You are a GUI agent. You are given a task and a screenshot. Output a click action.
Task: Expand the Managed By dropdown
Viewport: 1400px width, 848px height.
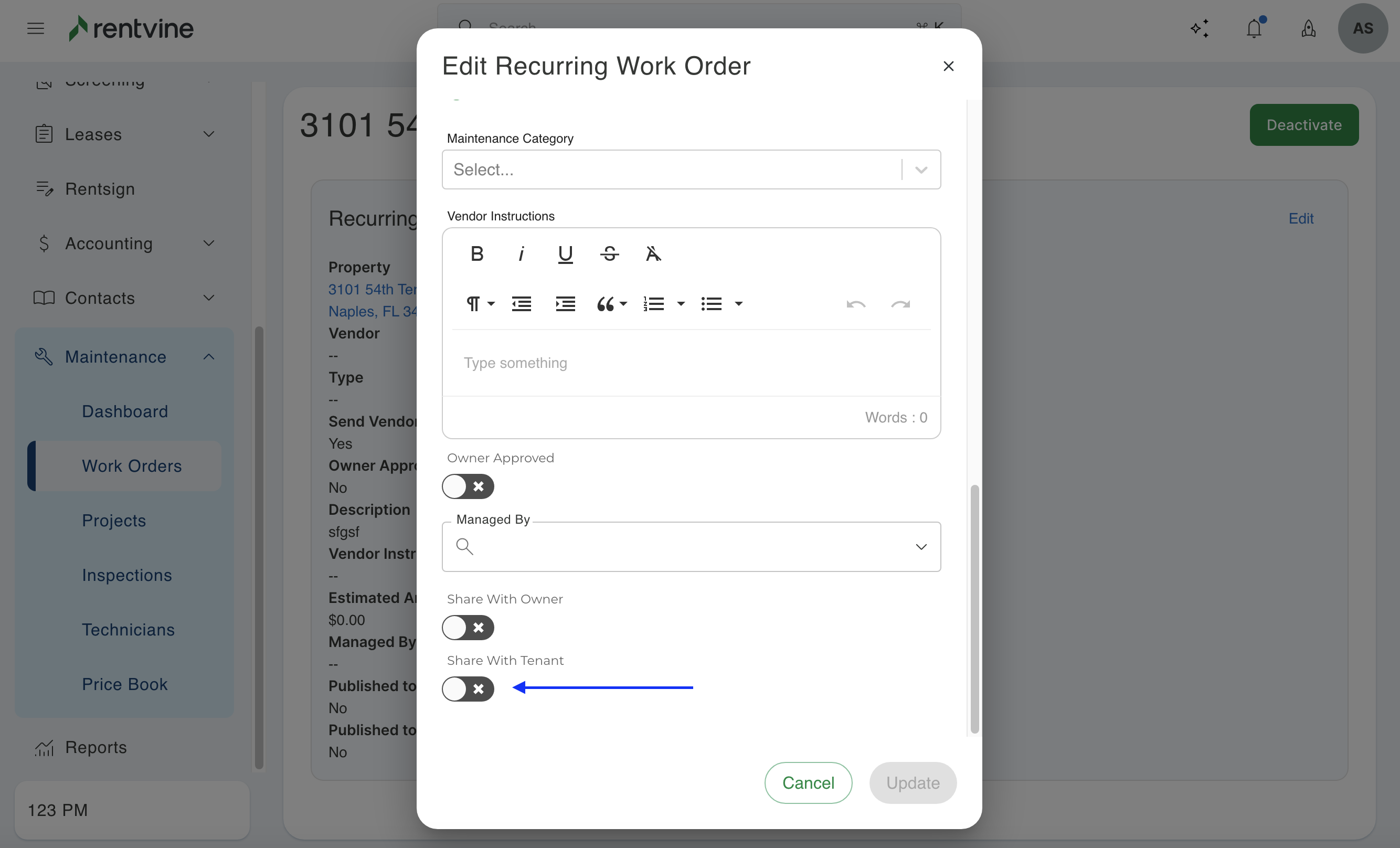point(920,547)
